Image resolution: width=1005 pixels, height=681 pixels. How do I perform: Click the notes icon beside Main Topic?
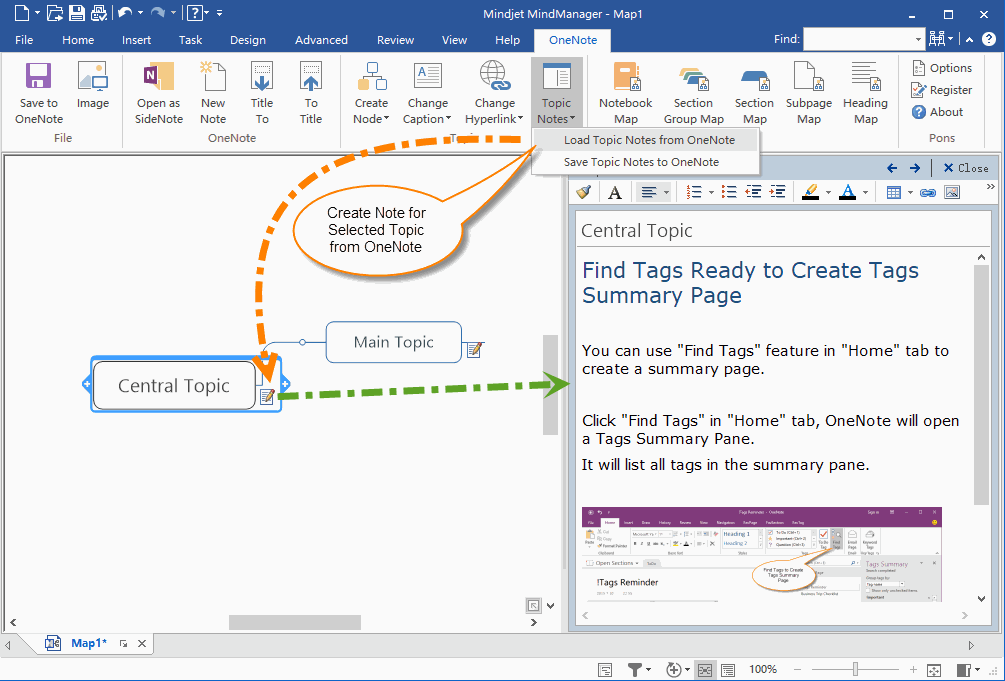coord(474,349)
